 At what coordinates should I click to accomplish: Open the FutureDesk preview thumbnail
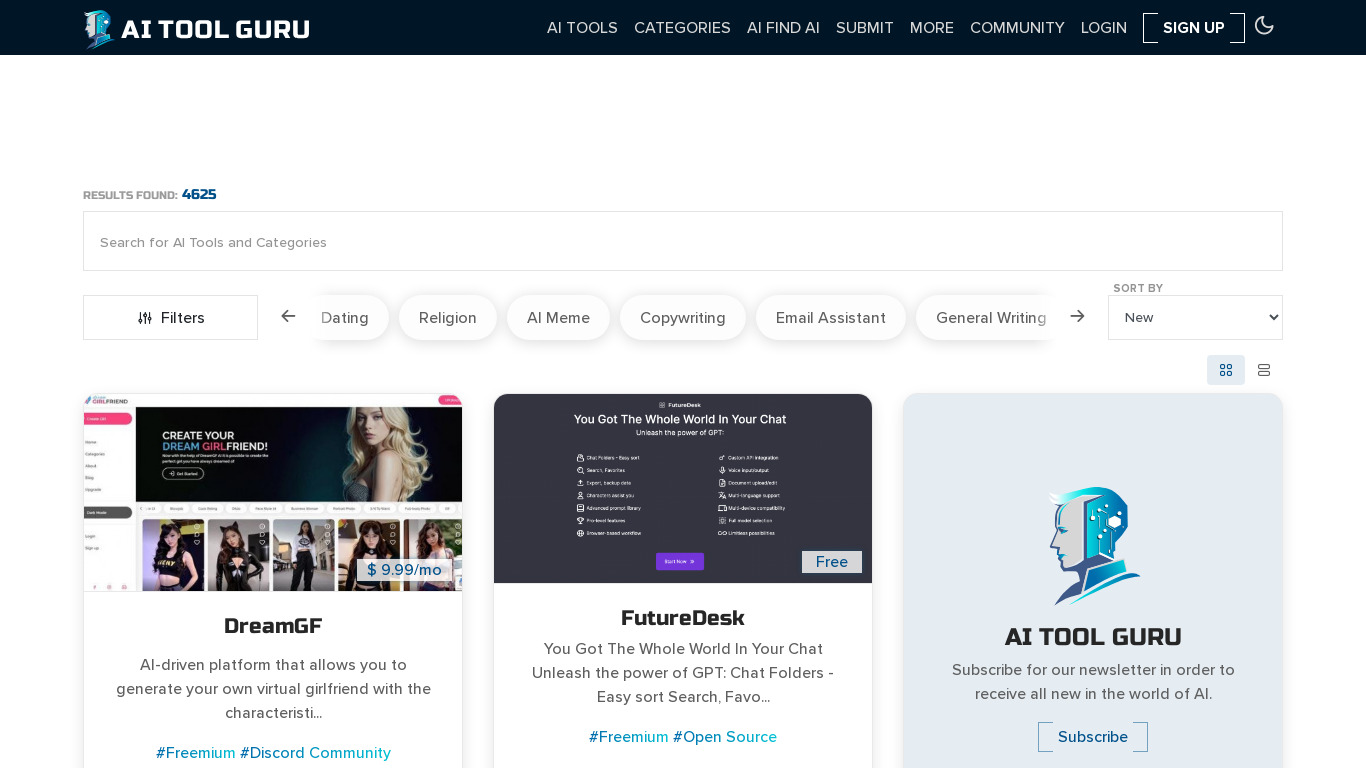pos(683,488)
